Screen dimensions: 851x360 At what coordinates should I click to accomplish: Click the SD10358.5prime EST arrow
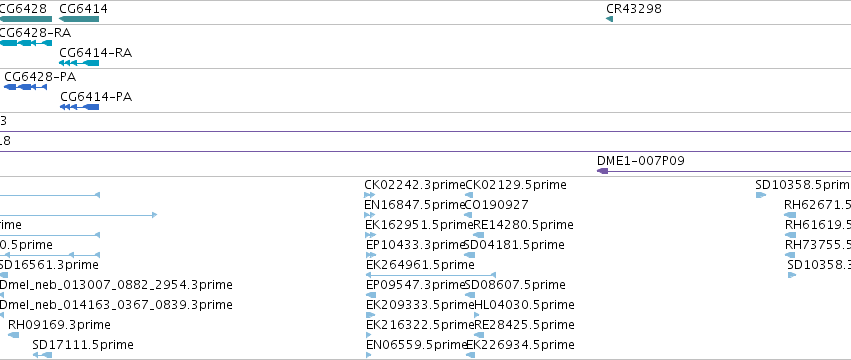tap(761, 195)
